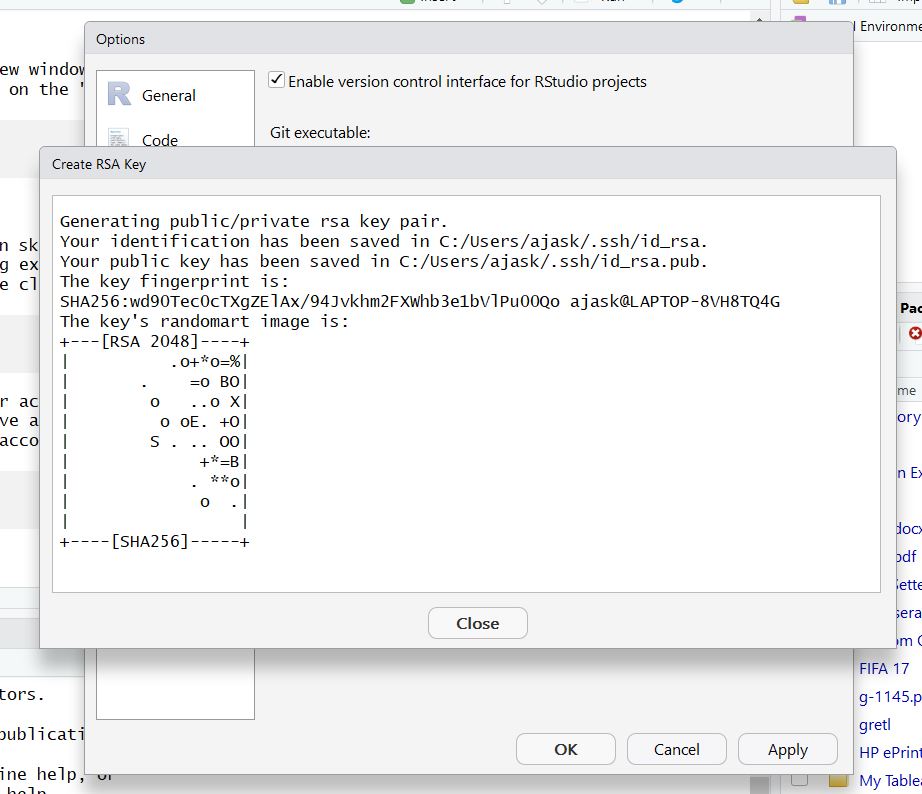Click 'Your identification has been saved' line

point(383,242)
